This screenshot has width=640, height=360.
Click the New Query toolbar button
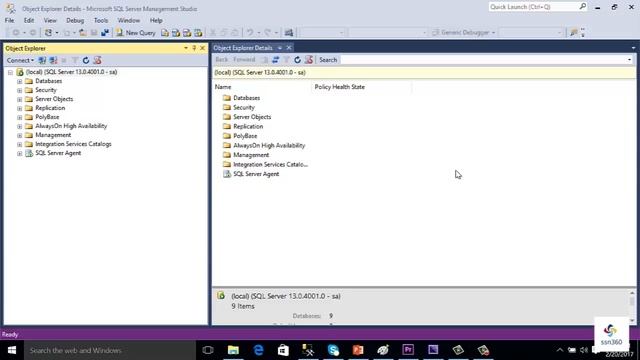coord(136,33)
